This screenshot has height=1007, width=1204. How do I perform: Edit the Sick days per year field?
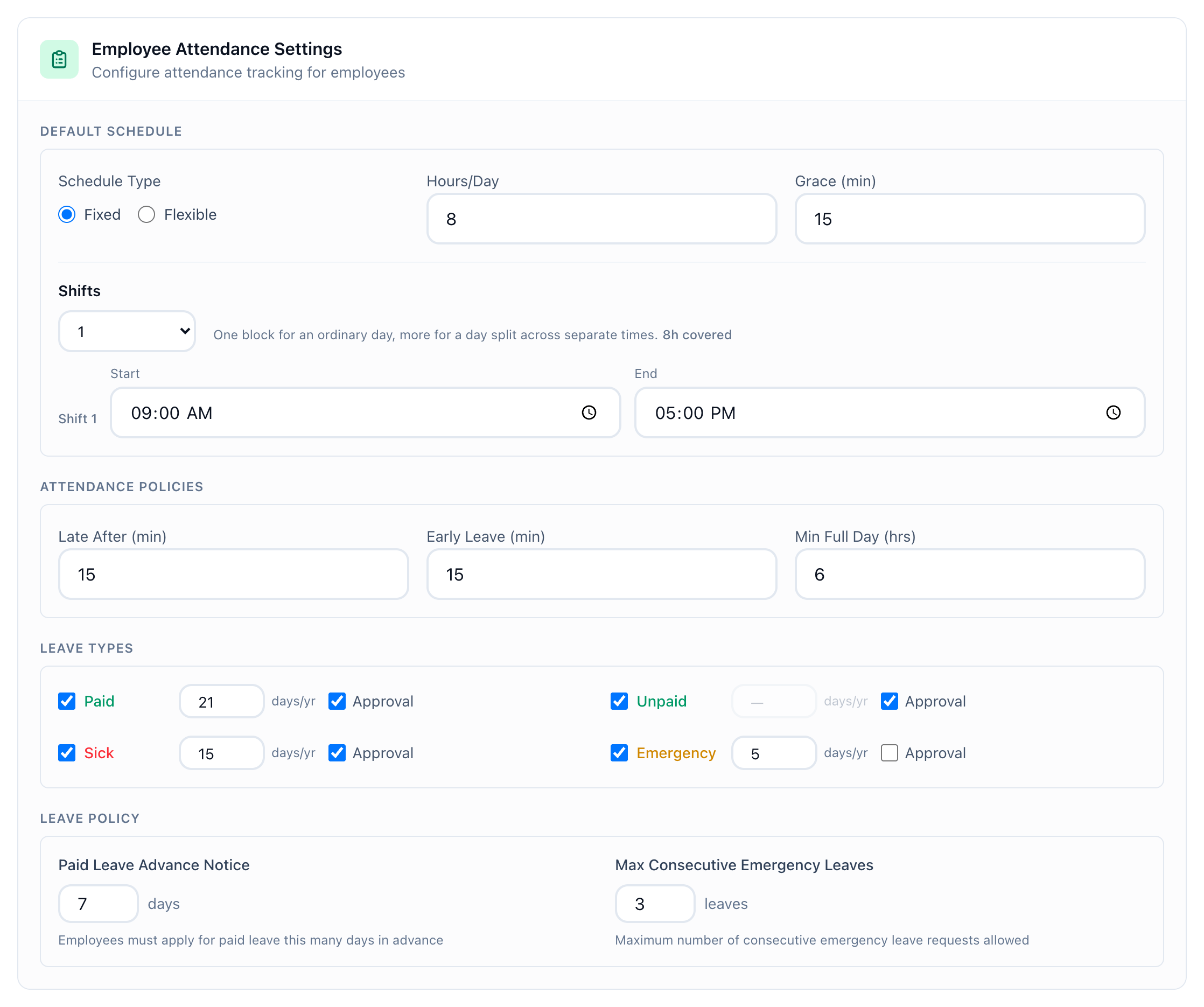222,753
